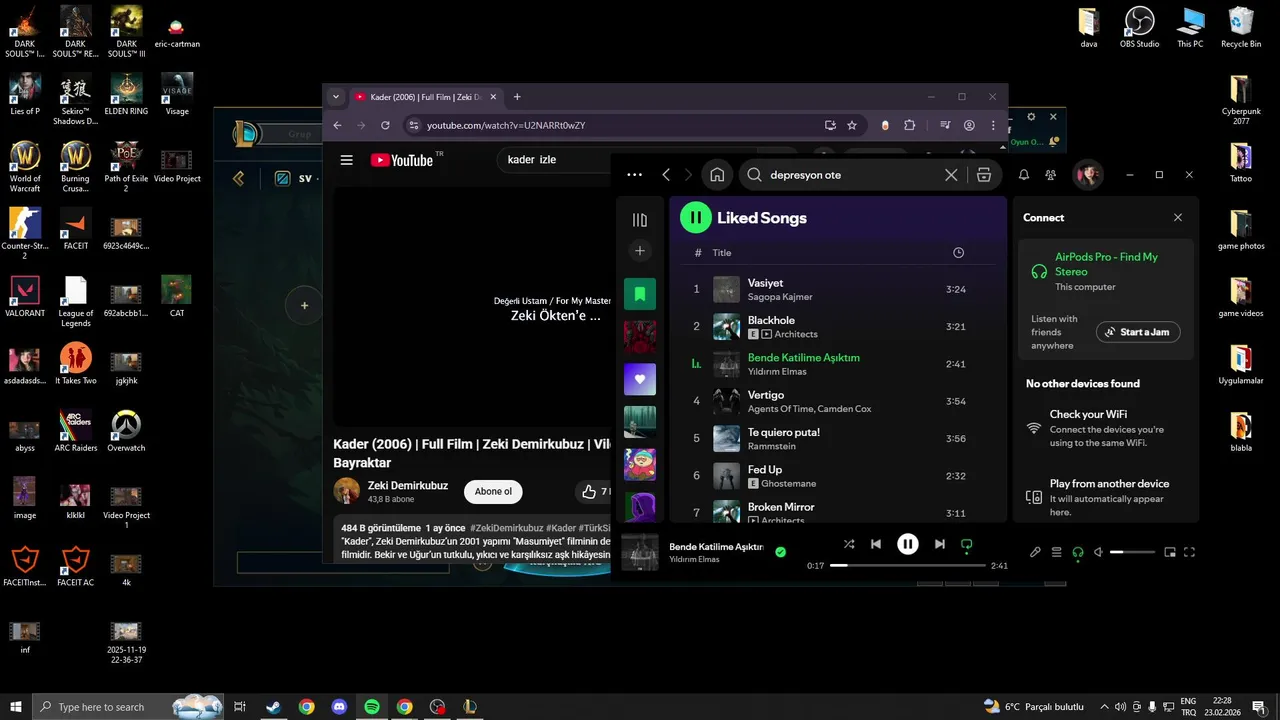This screenshot has width=1280, height=720.
Task: Open the cartoon character playlist in sidebar
Action: pyautogui.click(x=640, y=464)
